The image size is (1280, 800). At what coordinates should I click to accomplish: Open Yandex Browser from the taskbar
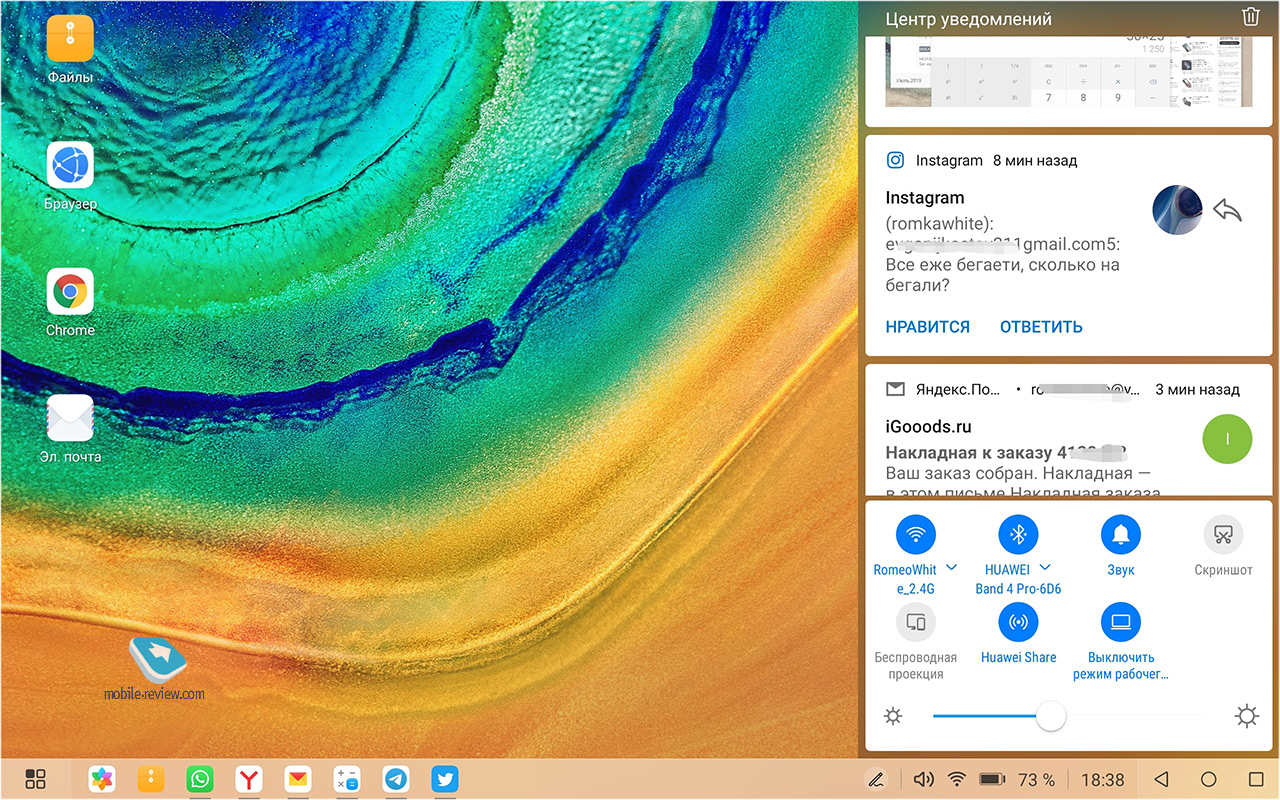[249, 779]
